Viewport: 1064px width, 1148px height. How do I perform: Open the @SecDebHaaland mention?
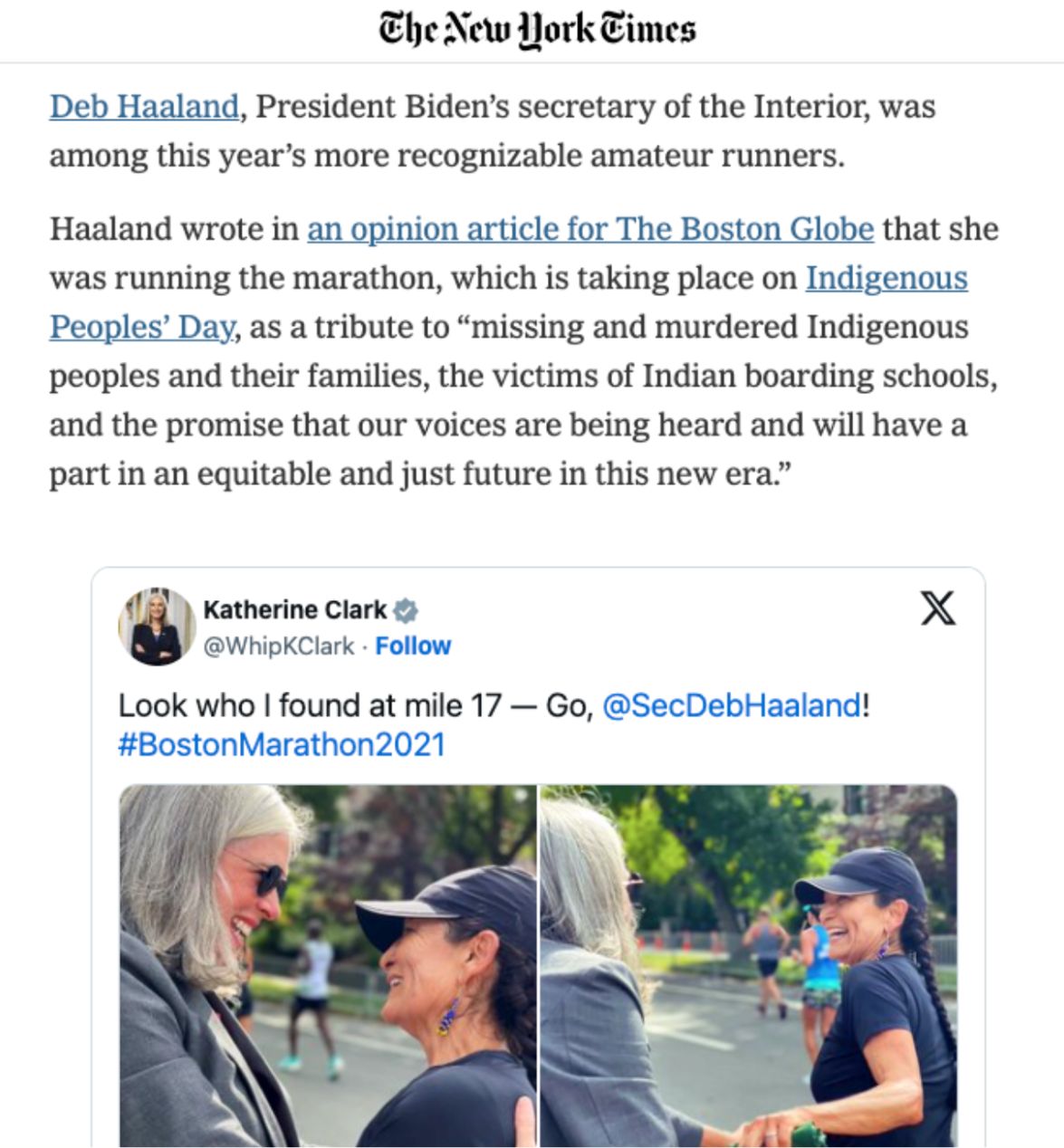click(x=731, y=705)
